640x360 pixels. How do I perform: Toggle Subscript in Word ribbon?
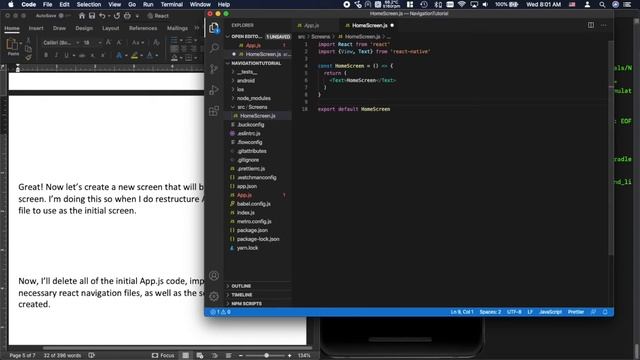point(93,55)
